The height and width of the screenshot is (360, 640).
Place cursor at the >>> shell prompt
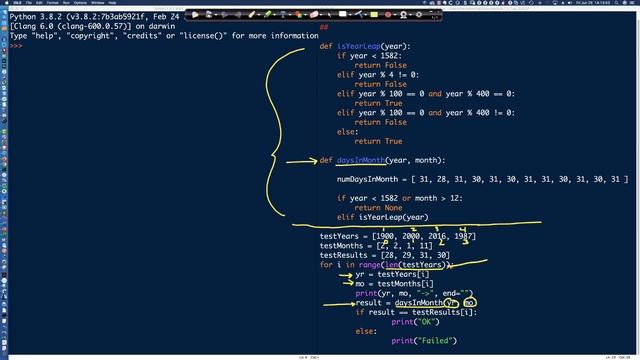(16, 46)
